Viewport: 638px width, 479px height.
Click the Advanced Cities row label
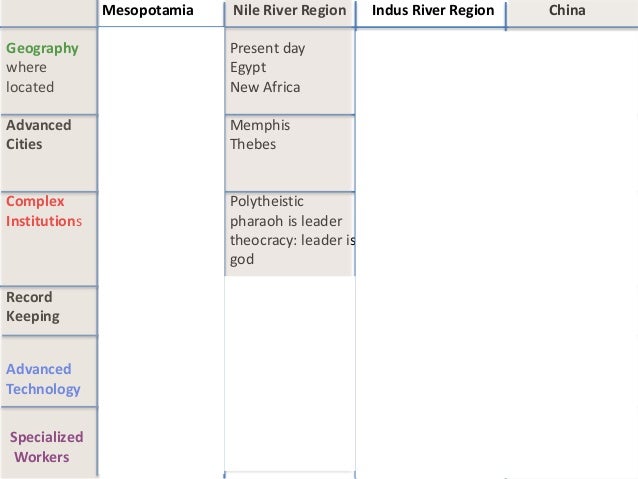[49, 153]
